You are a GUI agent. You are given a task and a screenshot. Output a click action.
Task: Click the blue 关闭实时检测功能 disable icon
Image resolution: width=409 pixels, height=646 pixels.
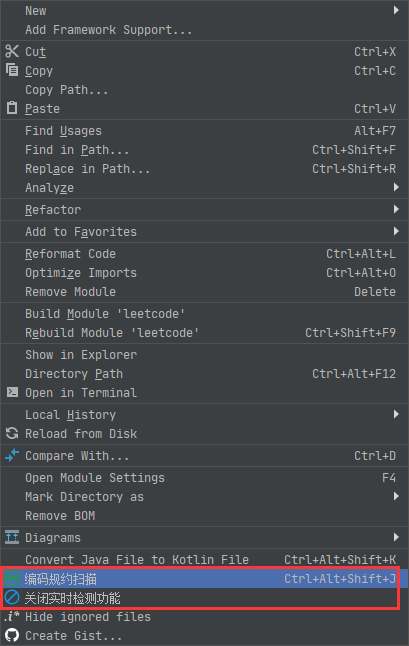click(12, 597)
